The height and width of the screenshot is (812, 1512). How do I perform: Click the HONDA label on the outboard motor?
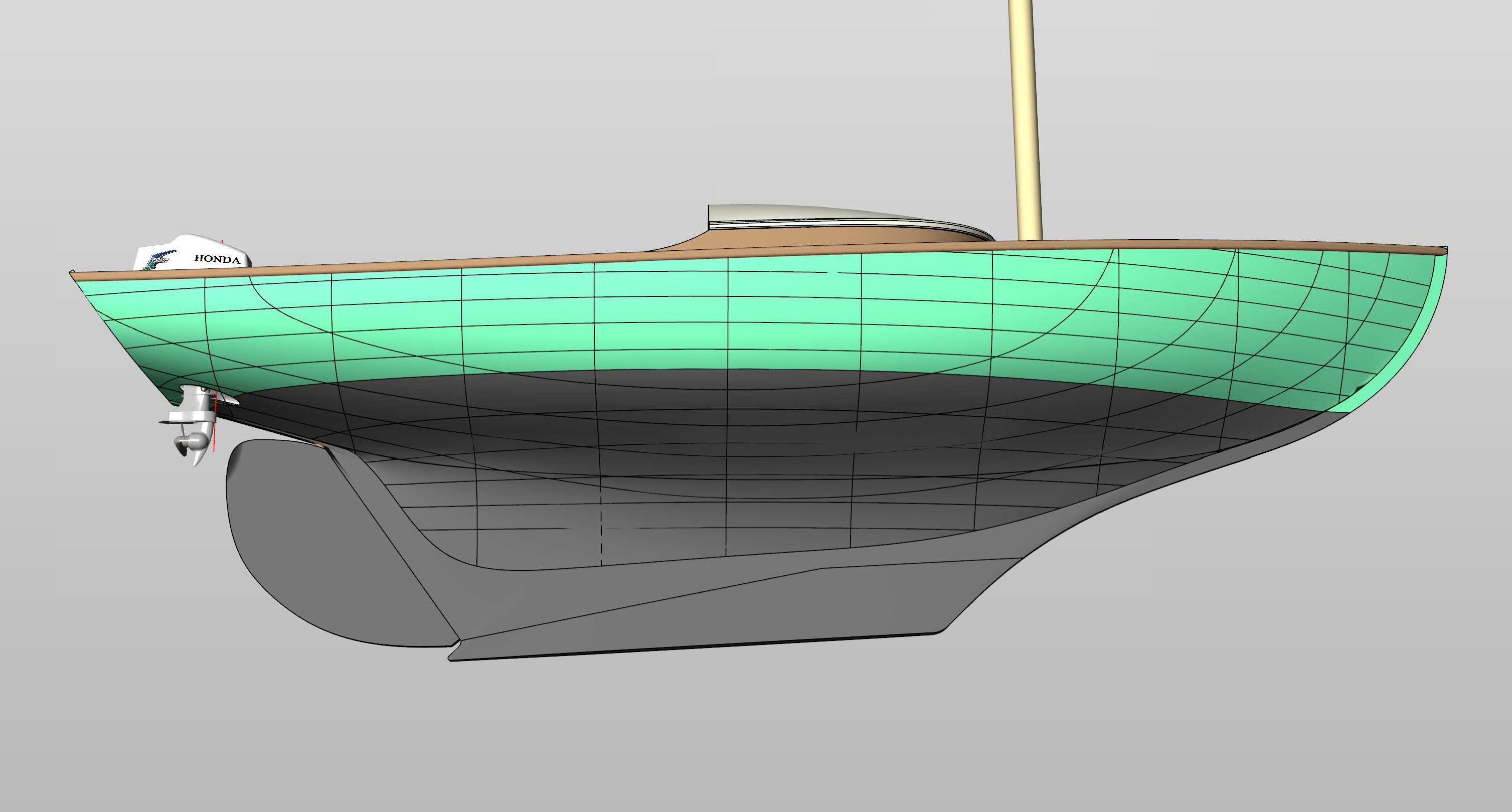tap(217, 259)
